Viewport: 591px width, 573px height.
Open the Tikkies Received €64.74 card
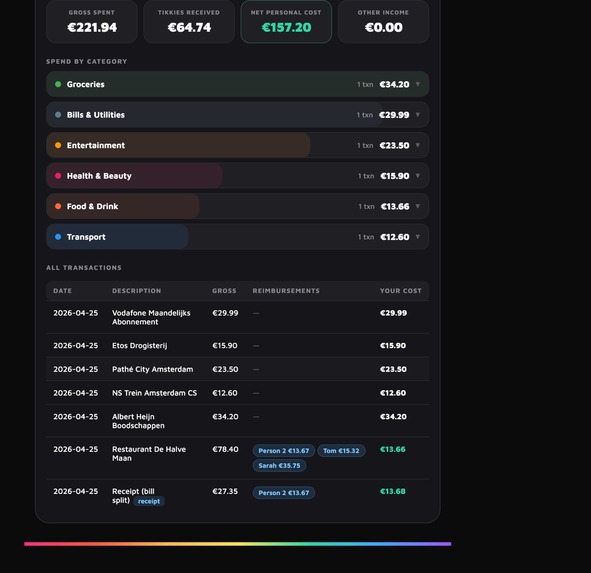189,22
